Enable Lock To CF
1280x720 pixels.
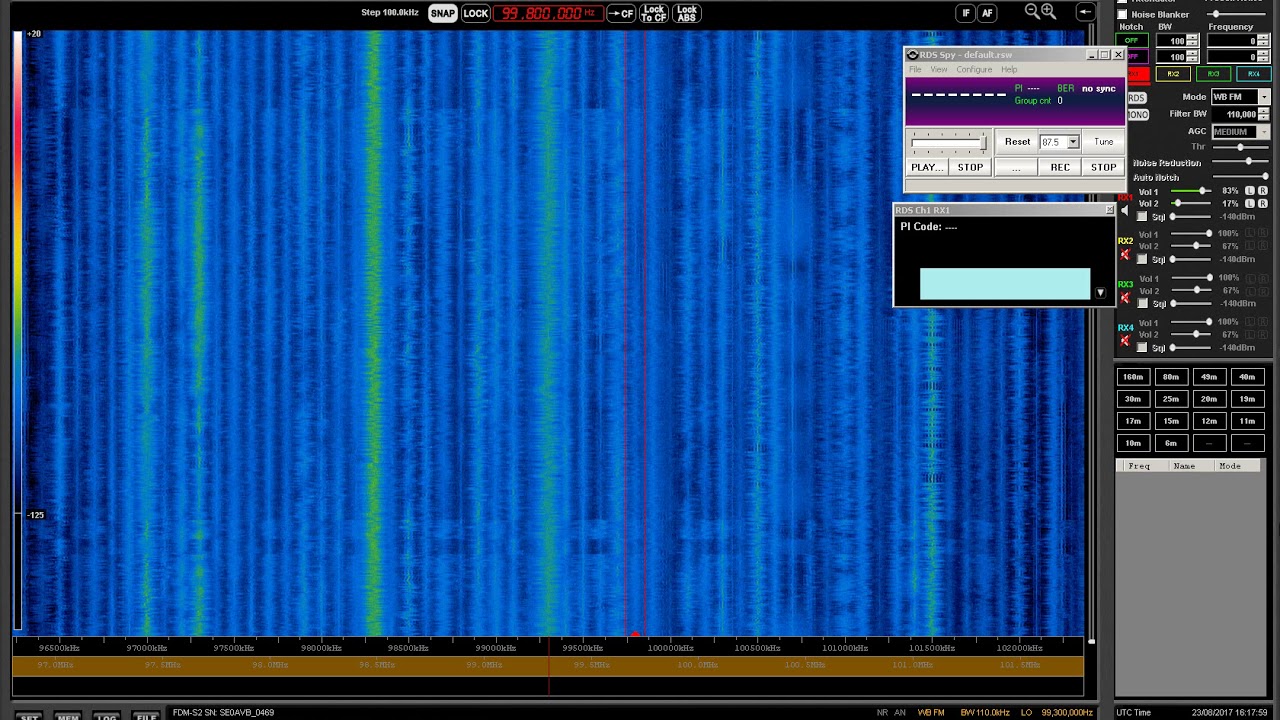pos(654,13)
